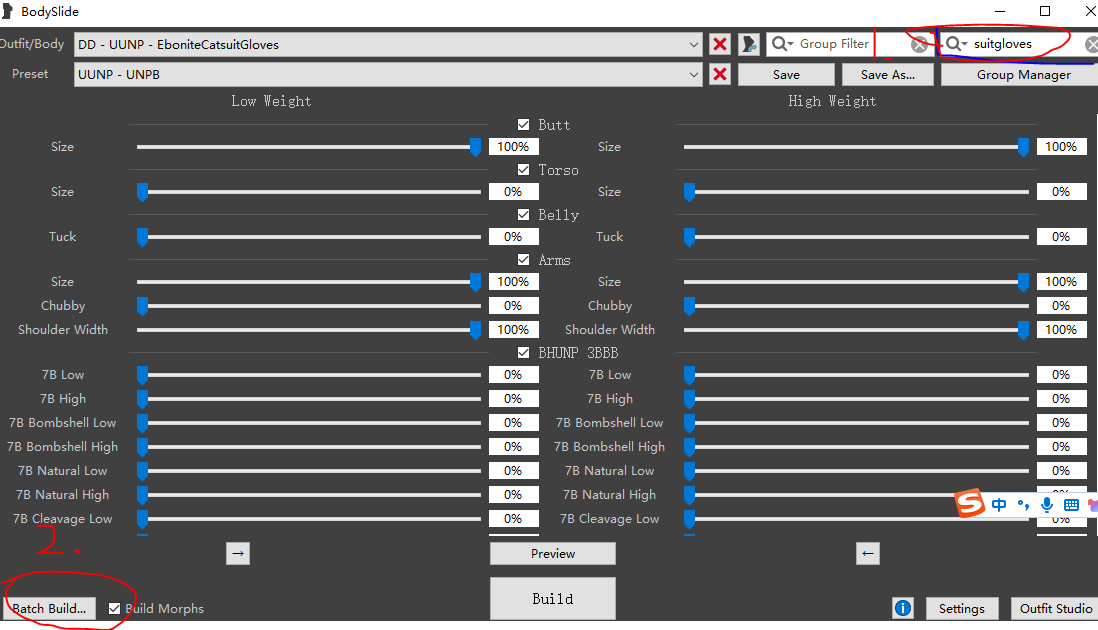This screenshot has width=1098, height=630.
Task: Open the Settings dialog
Action: [961, 608]
